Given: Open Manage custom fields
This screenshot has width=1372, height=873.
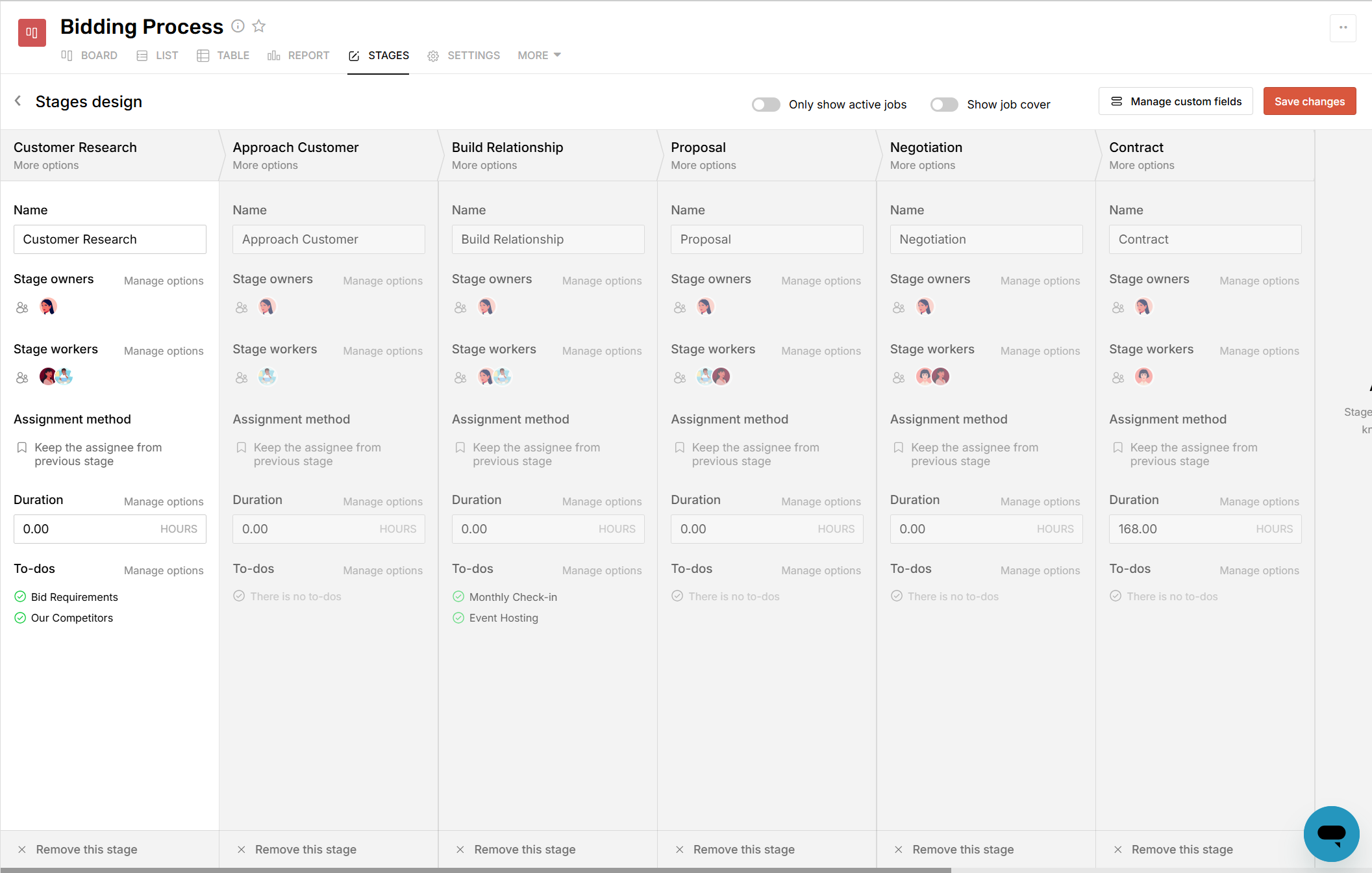Looking at the screenshot, I should pyautogui.click(x=1175, y=101).
